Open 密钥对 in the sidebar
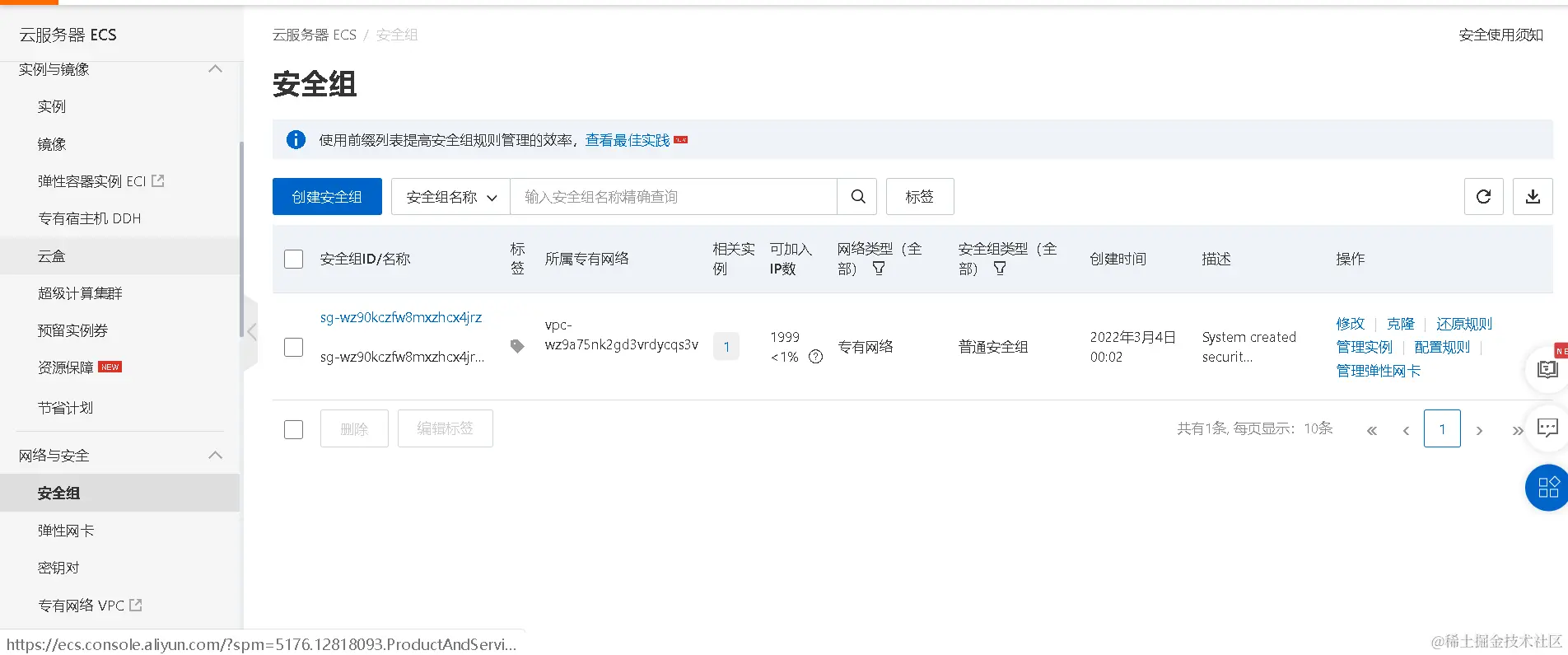Screen dimensions: 1568x655 click(58, 568)
